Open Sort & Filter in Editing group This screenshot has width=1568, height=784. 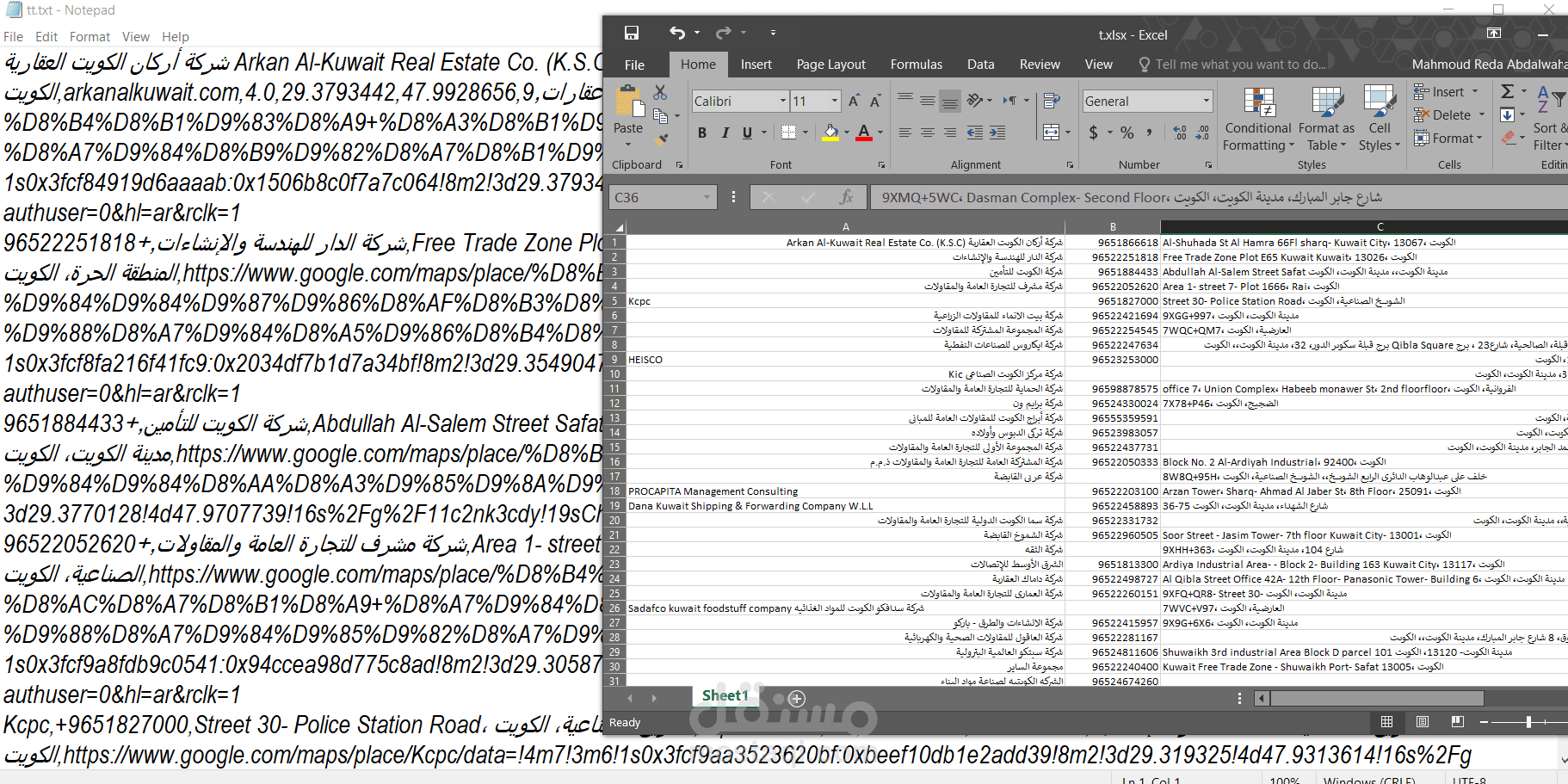click(x=1550, y=119)
